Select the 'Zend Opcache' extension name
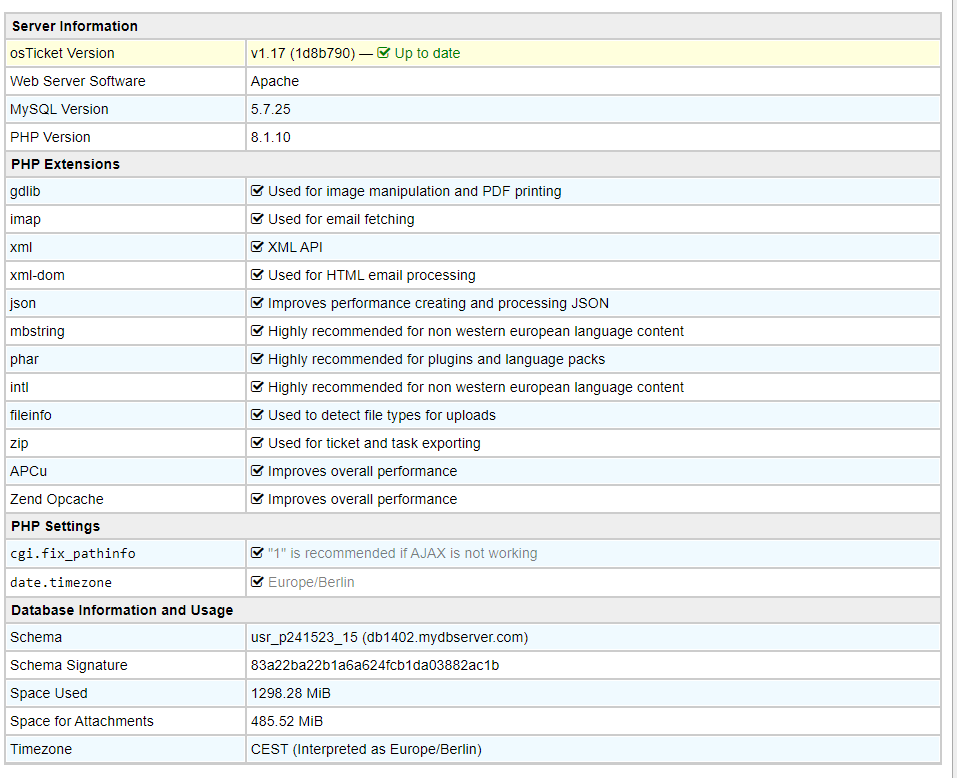 coord(57,499)
